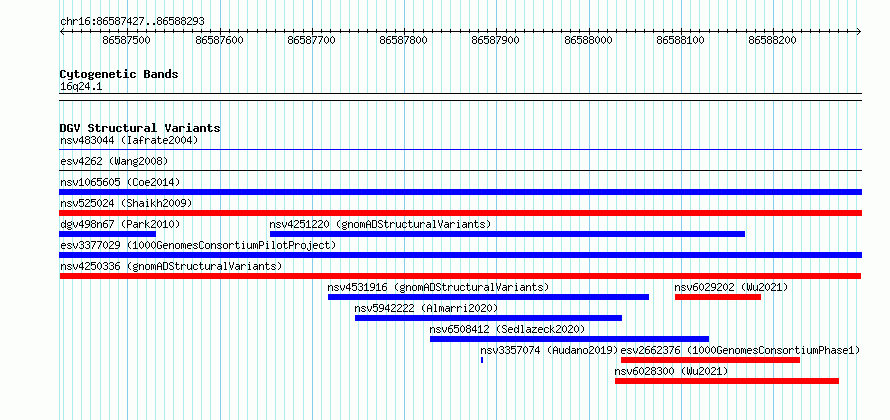This screenshot has height=420, width=890.
Task: Open the nsv6508412 (Sedlazeck2020) label
Action: 507,329
